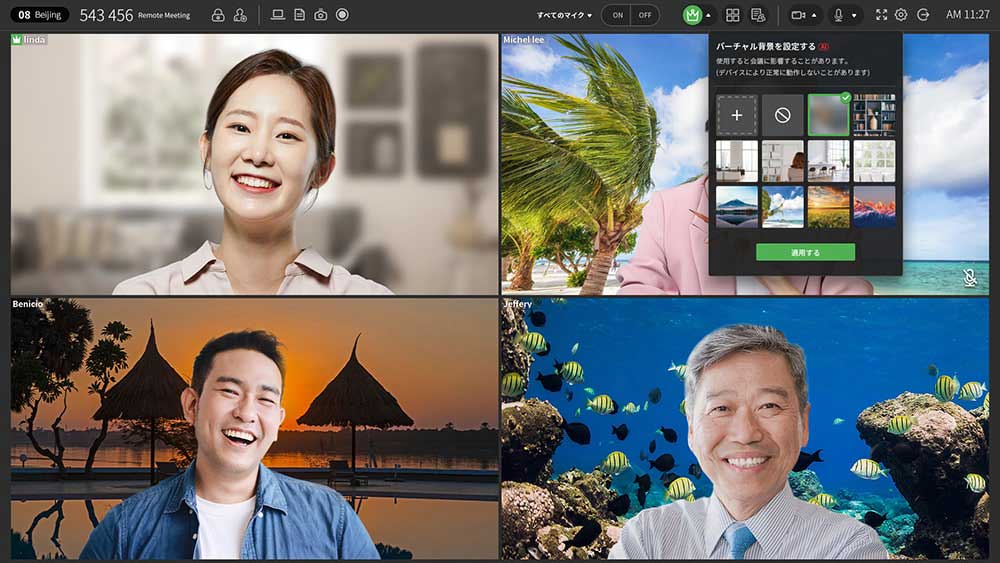The image size is (1000, 563).
Task: Choose the white kitchen room background
Action: (737, 161)
